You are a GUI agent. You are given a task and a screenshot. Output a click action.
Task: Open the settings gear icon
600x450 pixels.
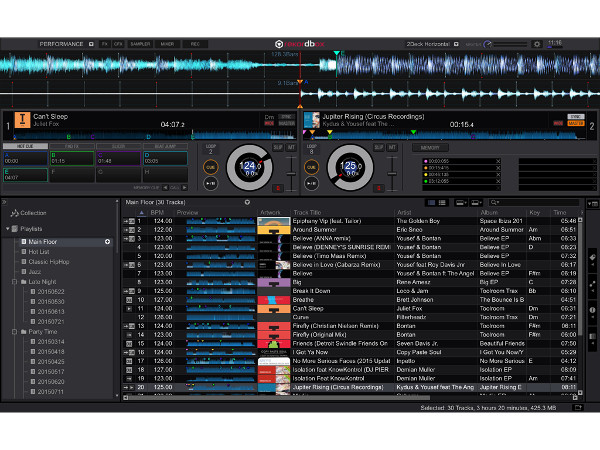pyautogui.click(x=537, y=44)
